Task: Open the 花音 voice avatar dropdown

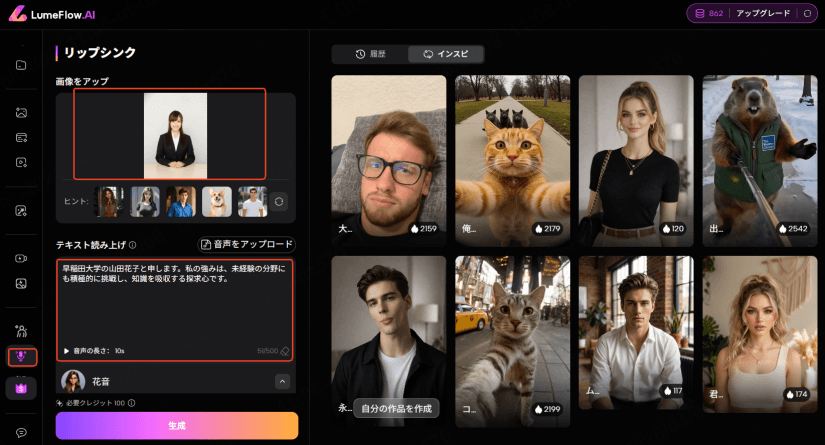Action: 73,381
